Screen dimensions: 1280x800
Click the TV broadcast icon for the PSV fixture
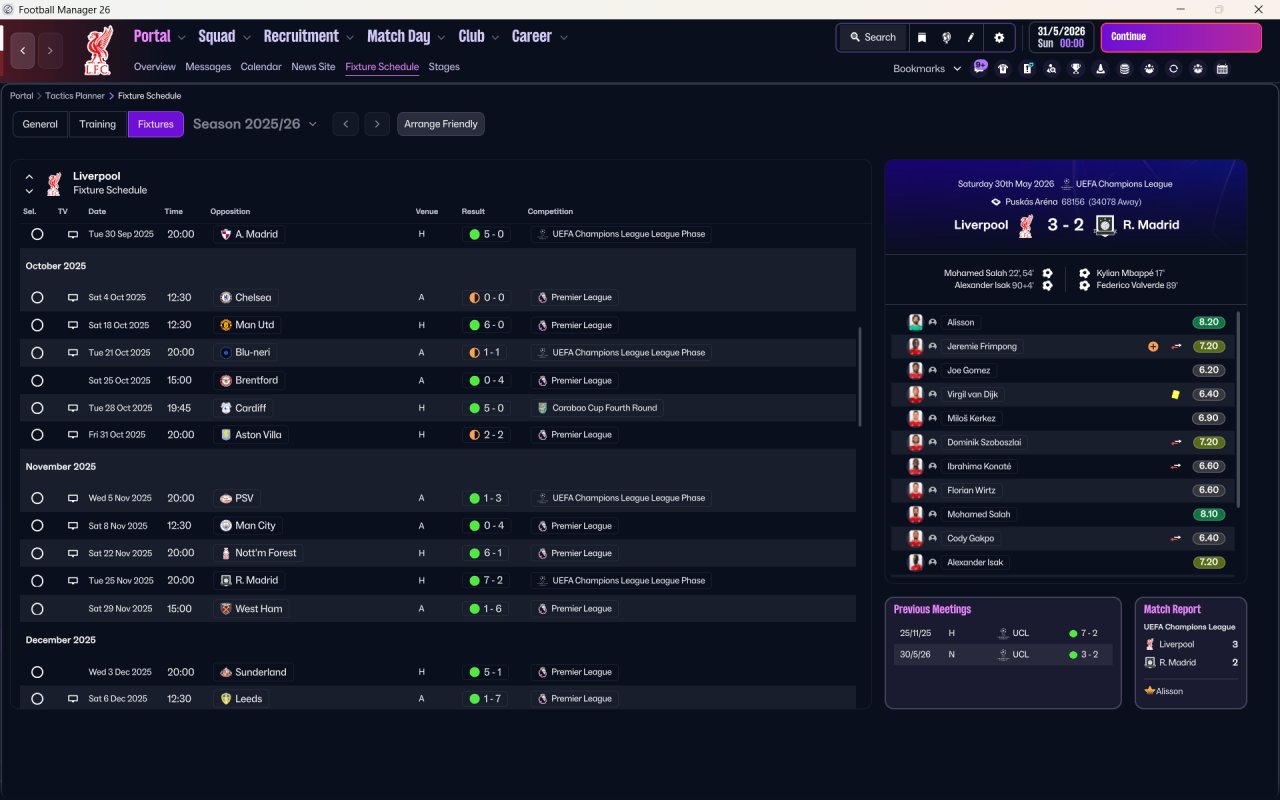[72, 498]
